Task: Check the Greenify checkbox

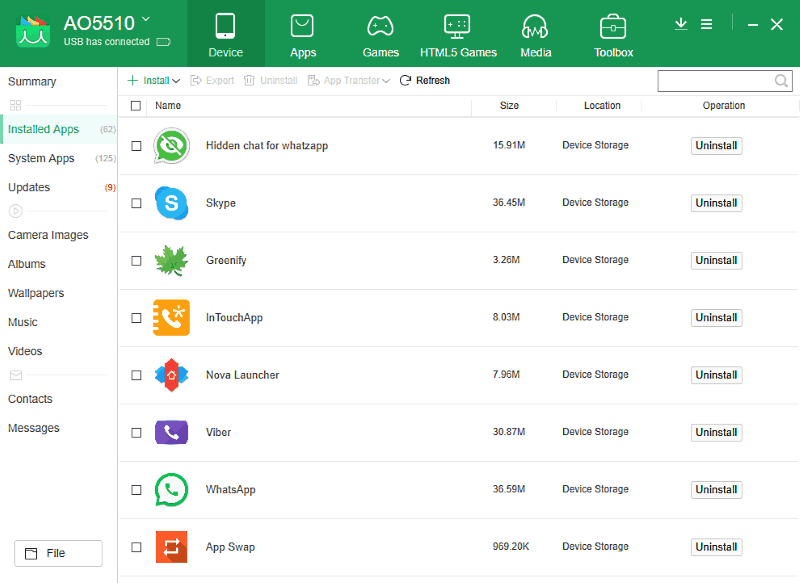Action: click(x=136, y=261)
